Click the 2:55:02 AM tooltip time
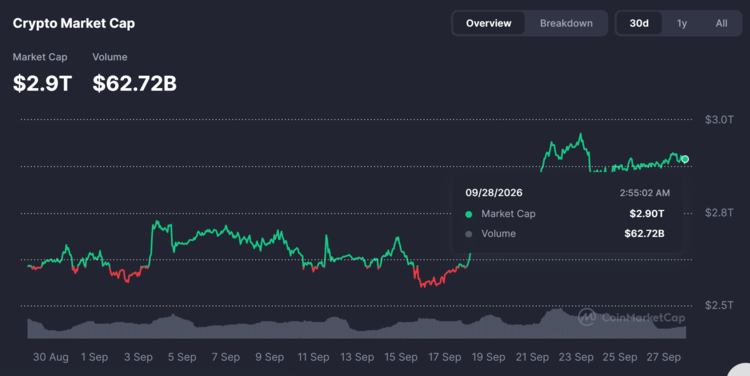 [644, 193]
